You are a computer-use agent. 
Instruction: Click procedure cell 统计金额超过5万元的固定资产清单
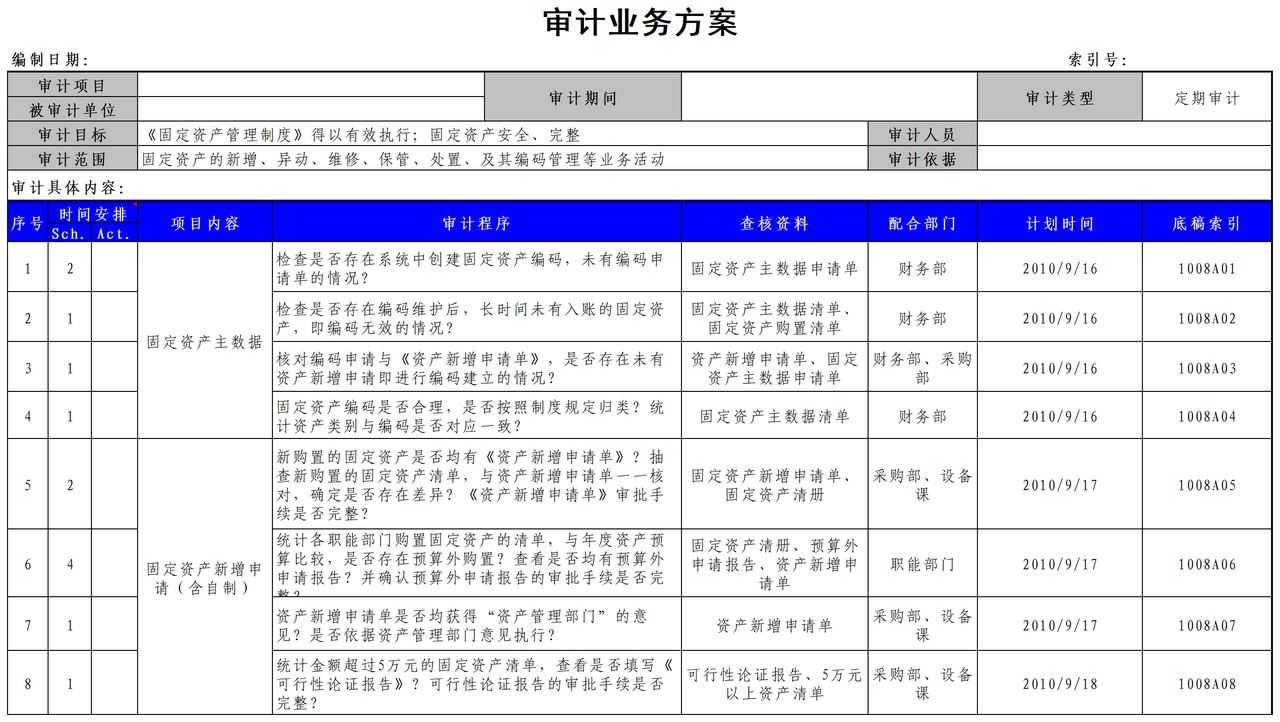click(477, 683)
